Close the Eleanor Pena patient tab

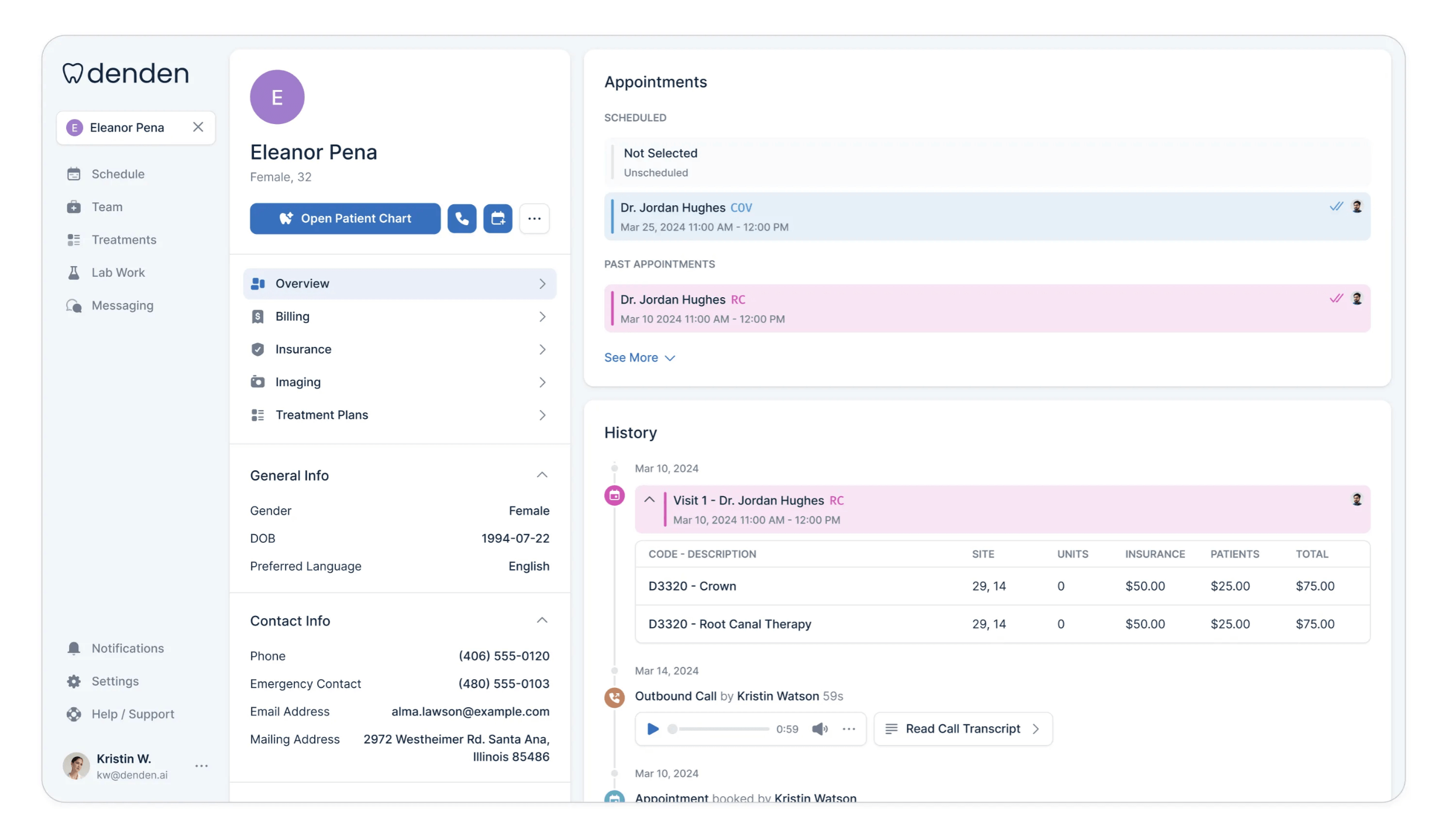coord(198,127)
